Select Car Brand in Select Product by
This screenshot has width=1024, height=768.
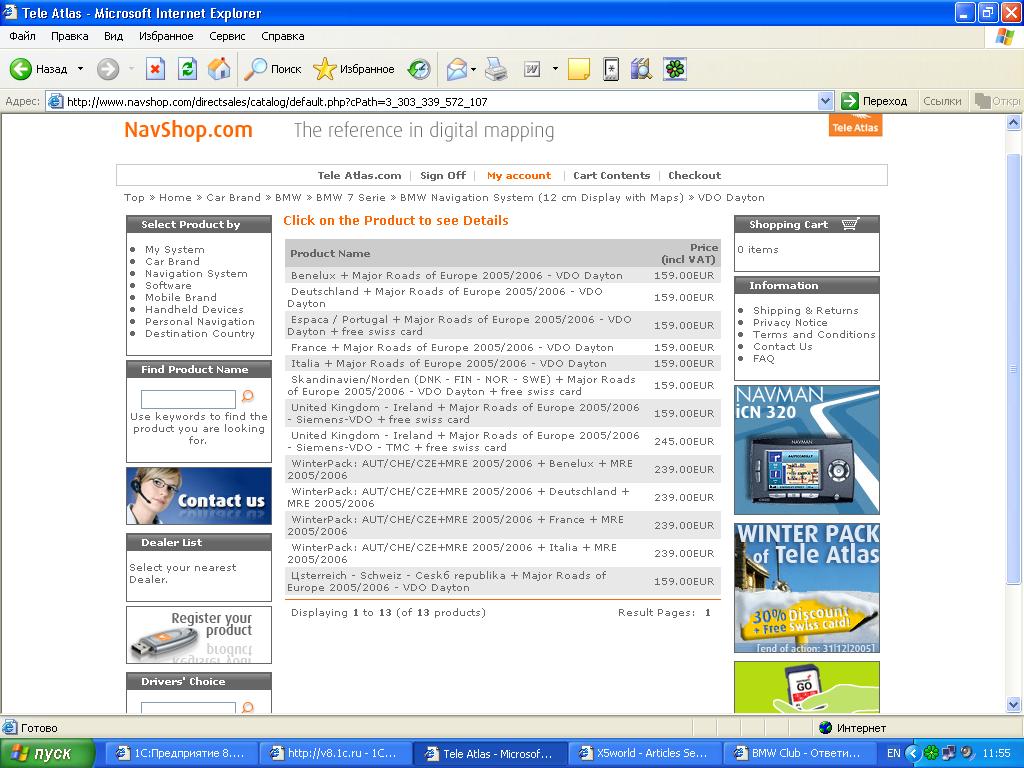click(x=172, y=261)
